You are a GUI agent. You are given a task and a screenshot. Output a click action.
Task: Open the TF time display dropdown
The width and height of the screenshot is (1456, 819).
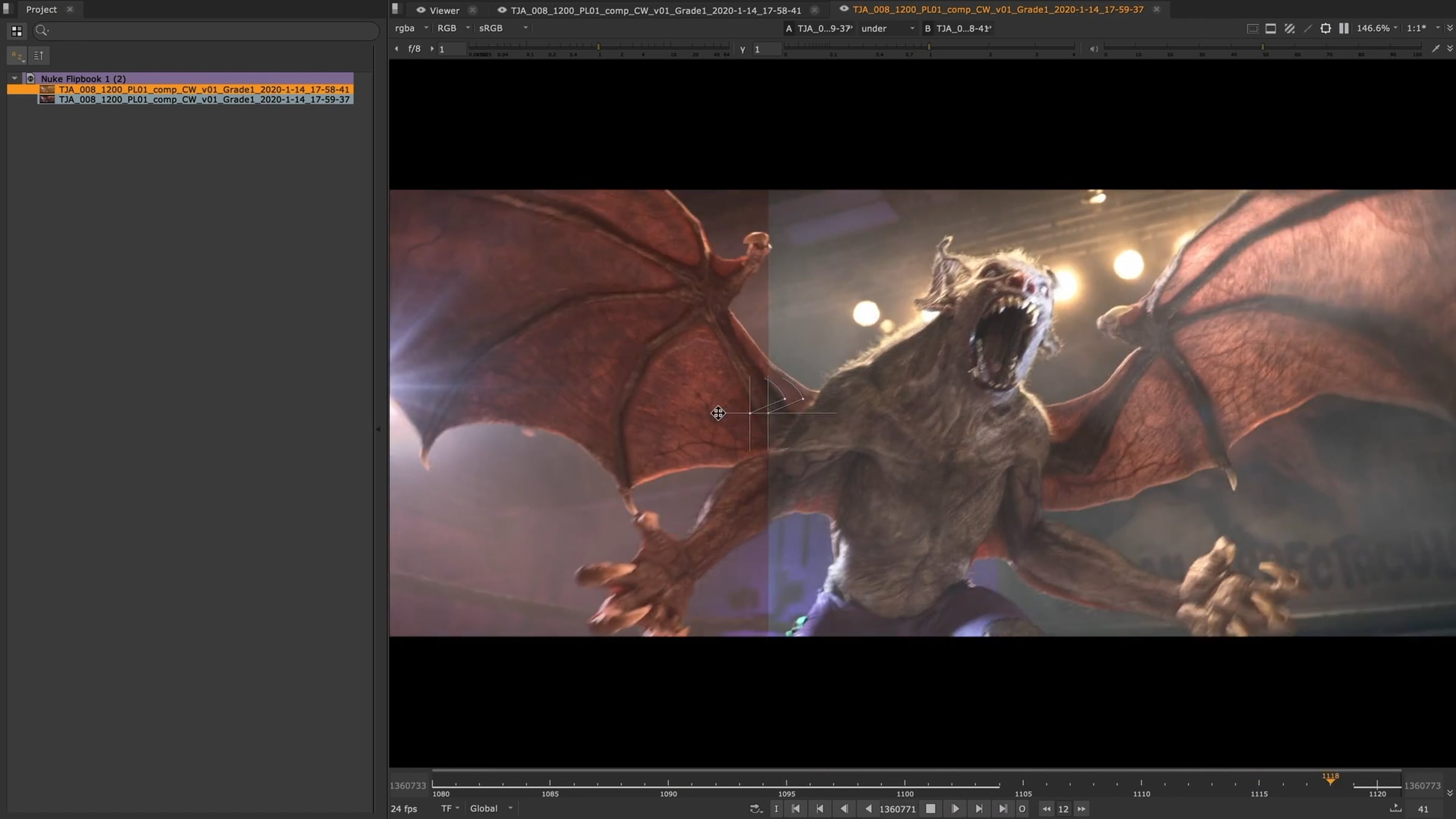tap(450, 809)
